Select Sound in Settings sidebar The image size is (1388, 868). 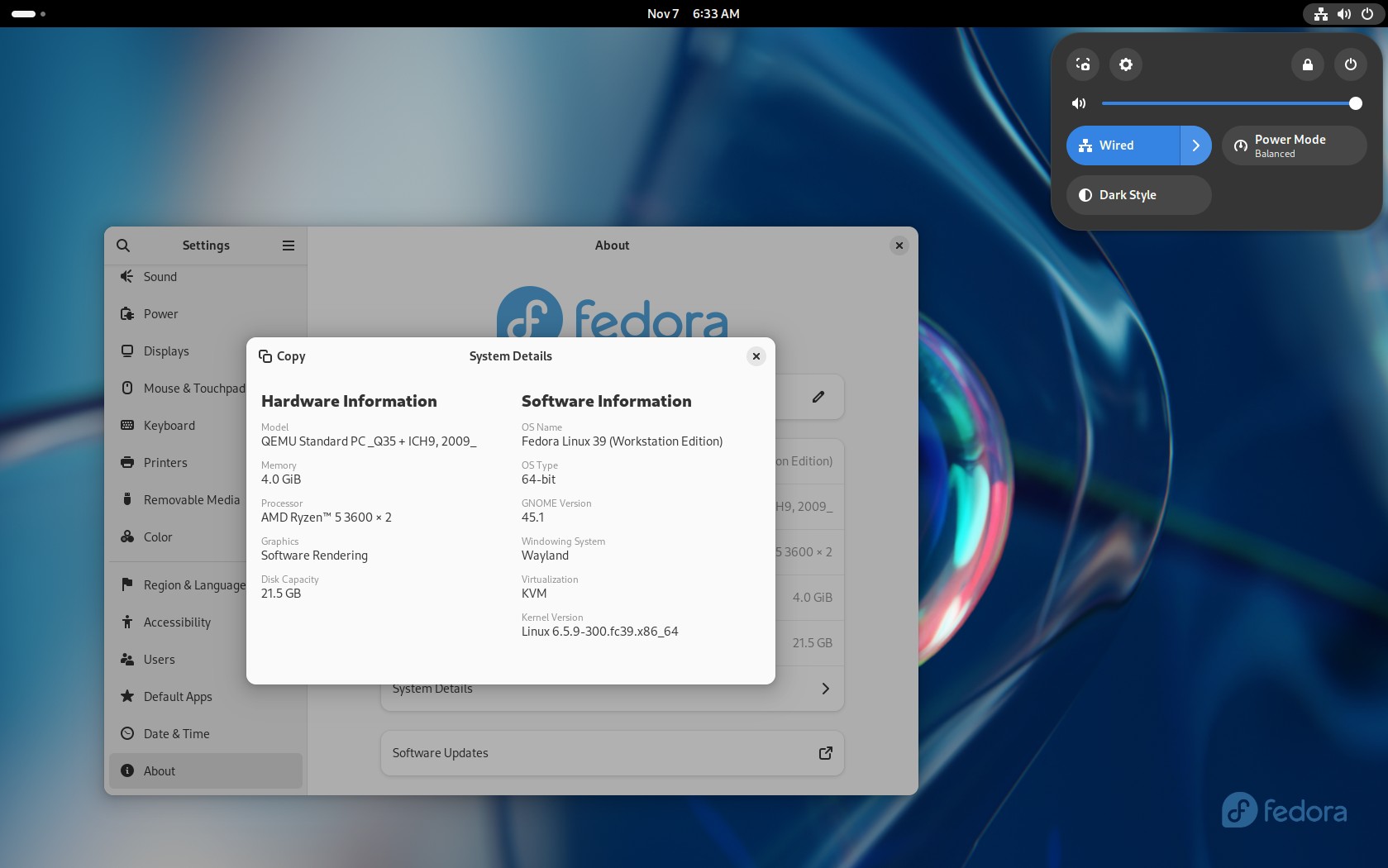coord(206,277)
